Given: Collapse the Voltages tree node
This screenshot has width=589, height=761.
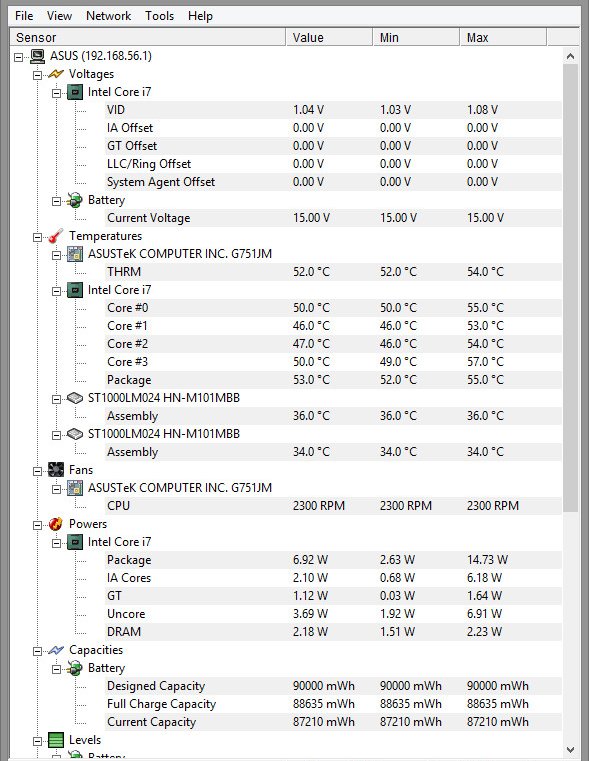Looking at the screenshot, I should (x=37, y=75).
